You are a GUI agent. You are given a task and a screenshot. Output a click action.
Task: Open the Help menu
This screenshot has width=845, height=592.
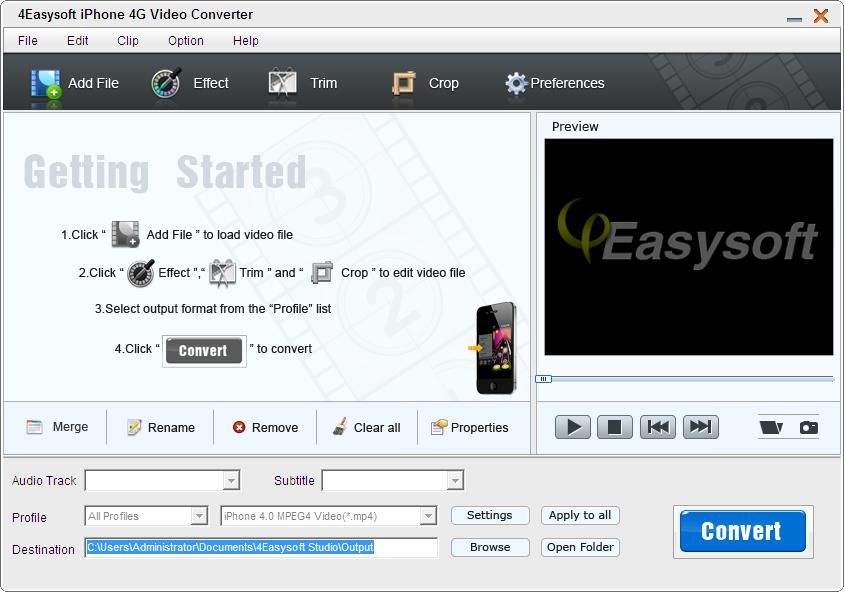(246, 41)
